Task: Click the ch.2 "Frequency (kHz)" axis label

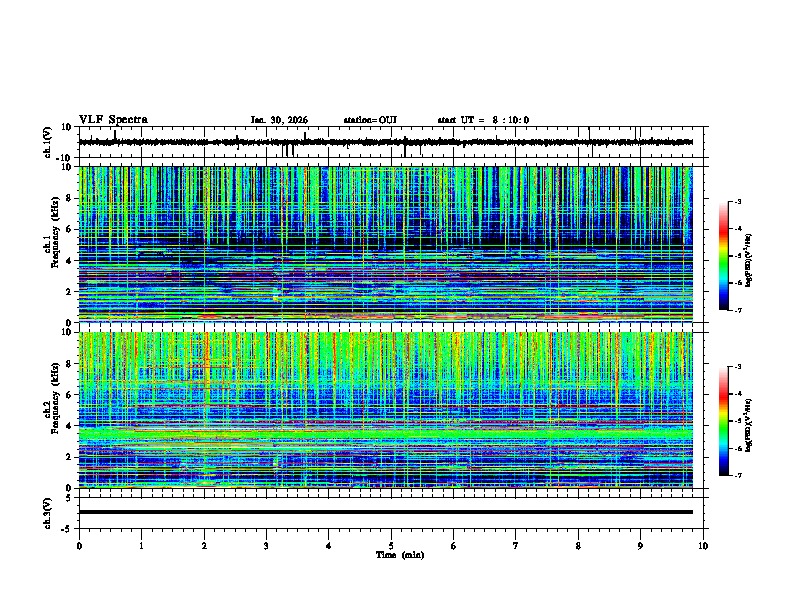Action: point(56,398)
